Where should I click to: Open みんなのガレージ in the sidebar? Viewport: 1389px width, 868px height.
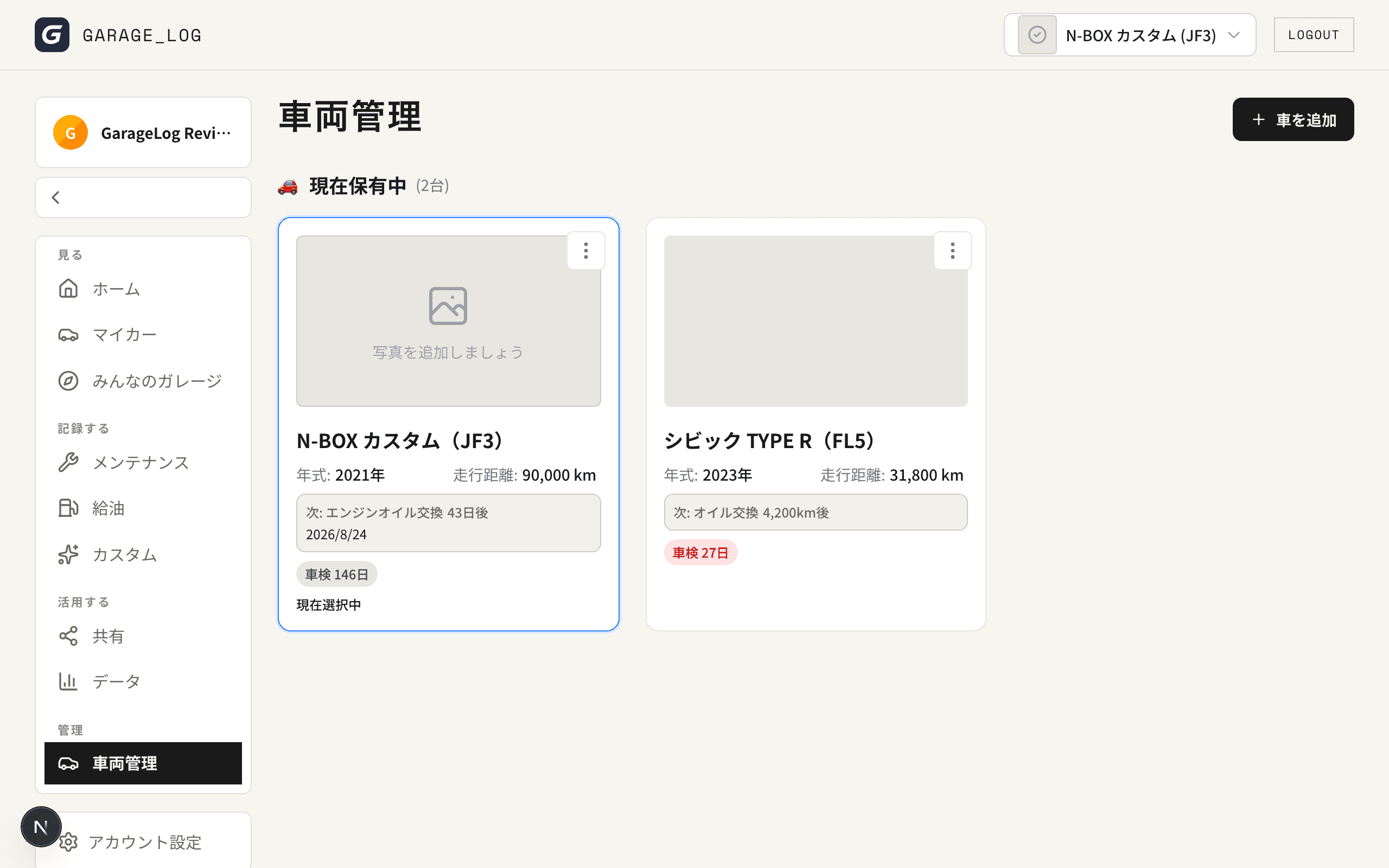point(143,381)
